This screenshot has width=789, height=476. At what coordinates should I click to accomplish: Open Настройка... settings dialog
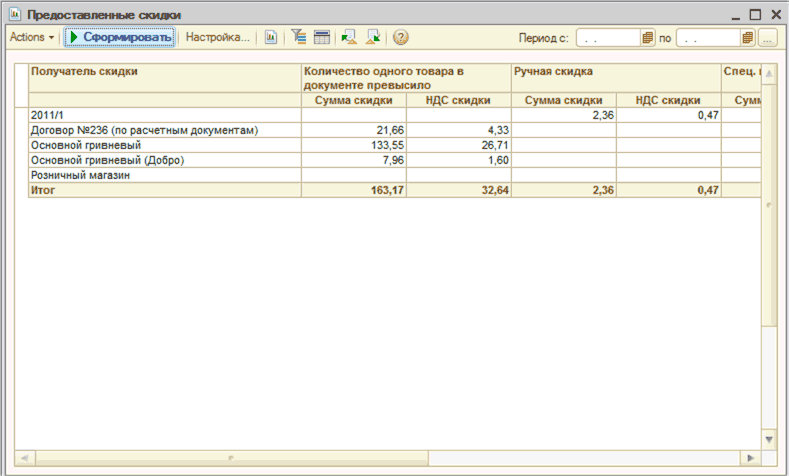click(218, 38)
